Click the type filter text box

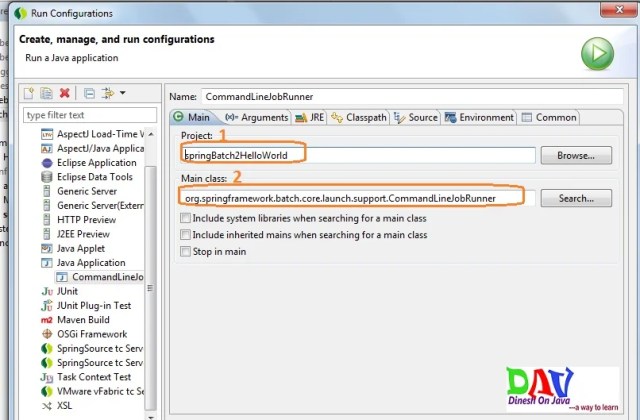(x=90, y=115)
